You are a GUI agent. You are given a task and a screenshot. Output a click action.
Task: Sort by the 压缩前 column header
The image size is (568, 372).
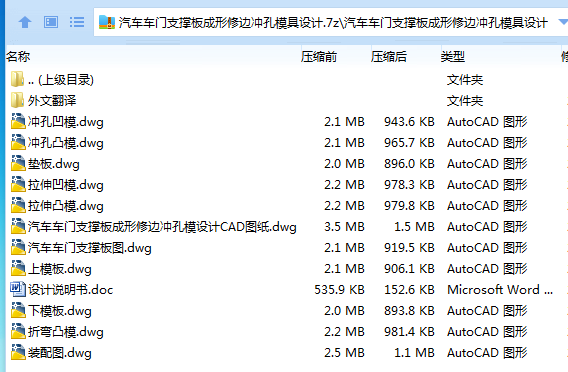319,57
